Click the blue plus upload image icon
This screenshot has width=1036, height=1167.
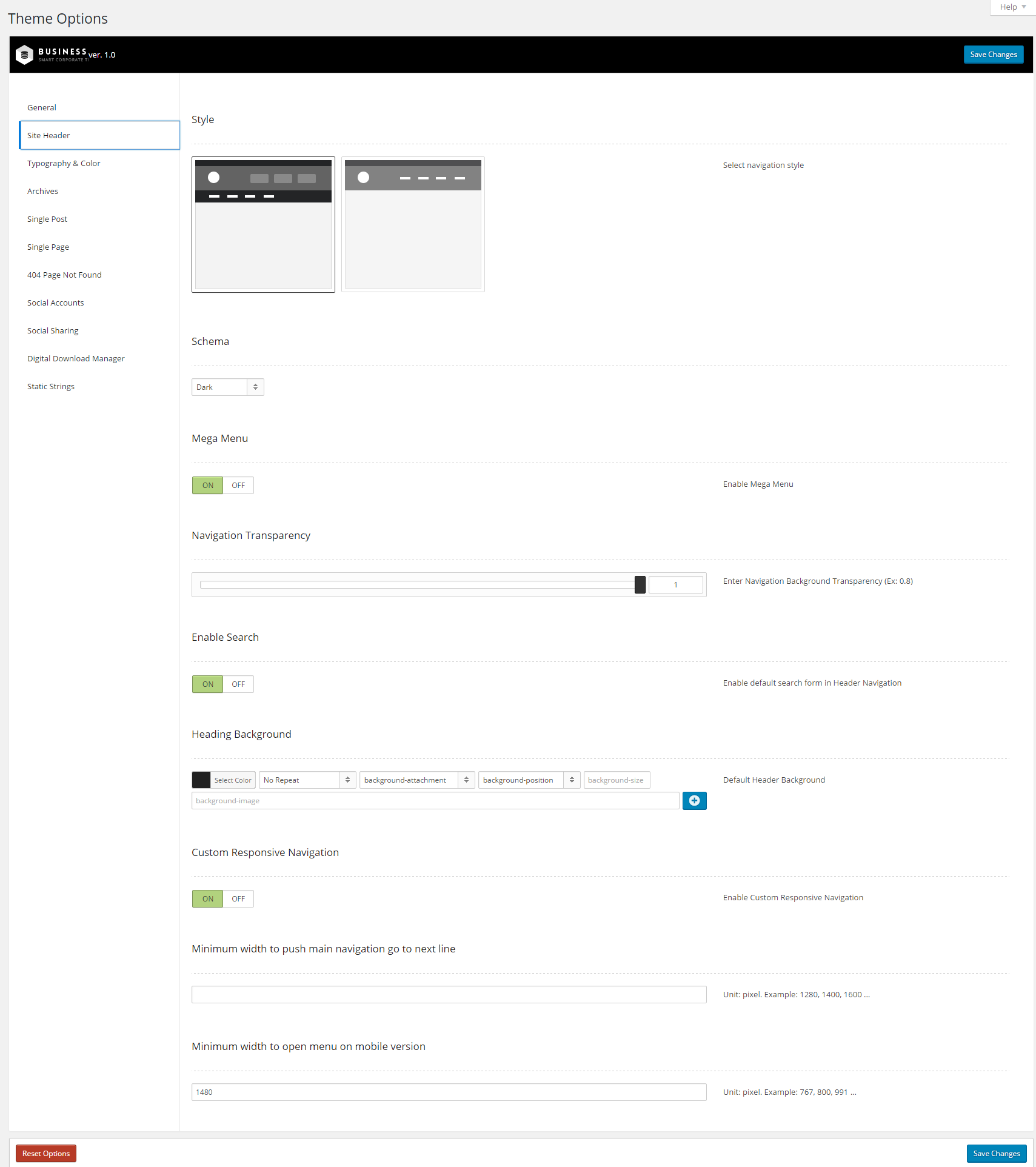click(x=694, y=801)
